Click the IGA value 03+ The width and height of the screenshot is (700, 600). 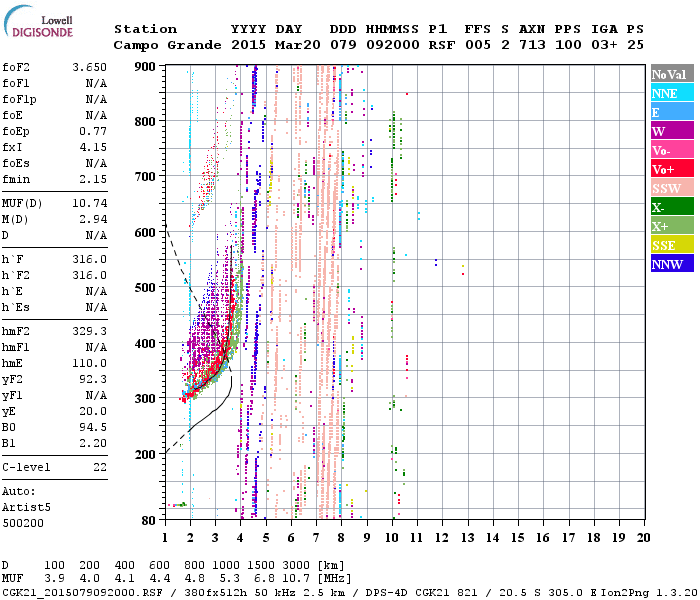point(604,45)
